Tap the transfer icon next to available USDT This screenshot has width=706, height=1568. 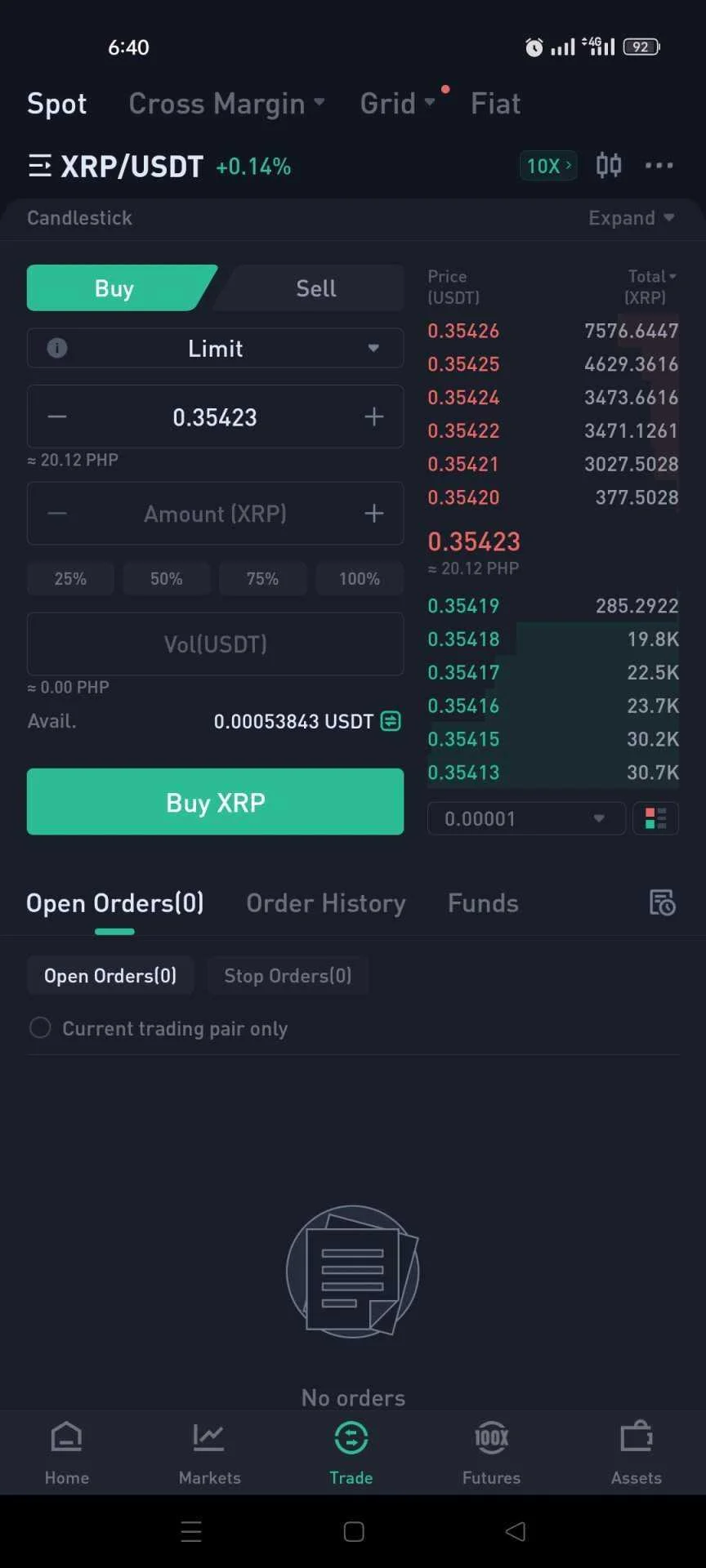(391, 721)
